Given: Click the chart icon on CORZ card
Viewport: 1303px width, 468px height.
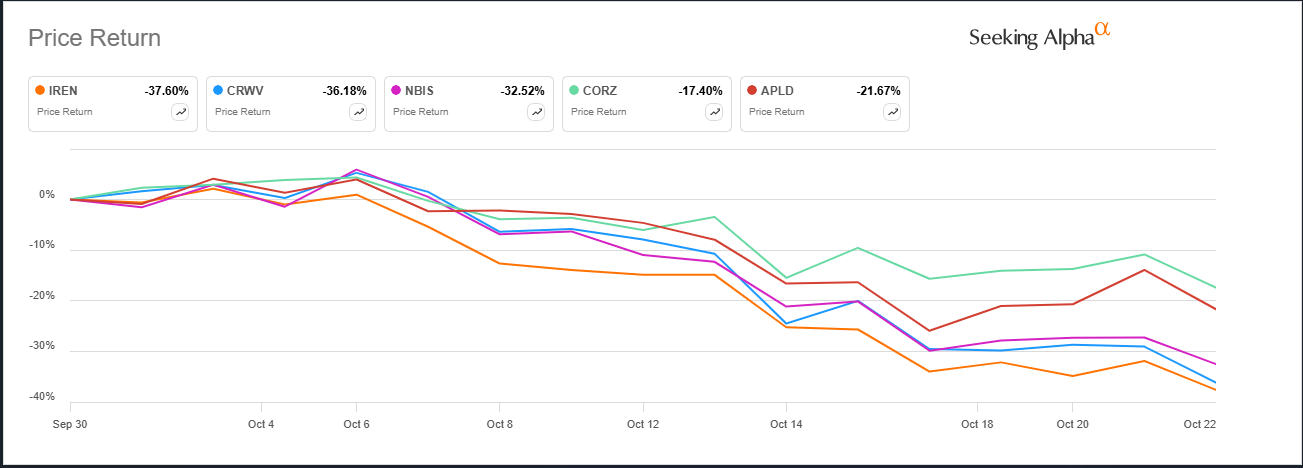Looking at the screenshot, I should click(714, 112).
